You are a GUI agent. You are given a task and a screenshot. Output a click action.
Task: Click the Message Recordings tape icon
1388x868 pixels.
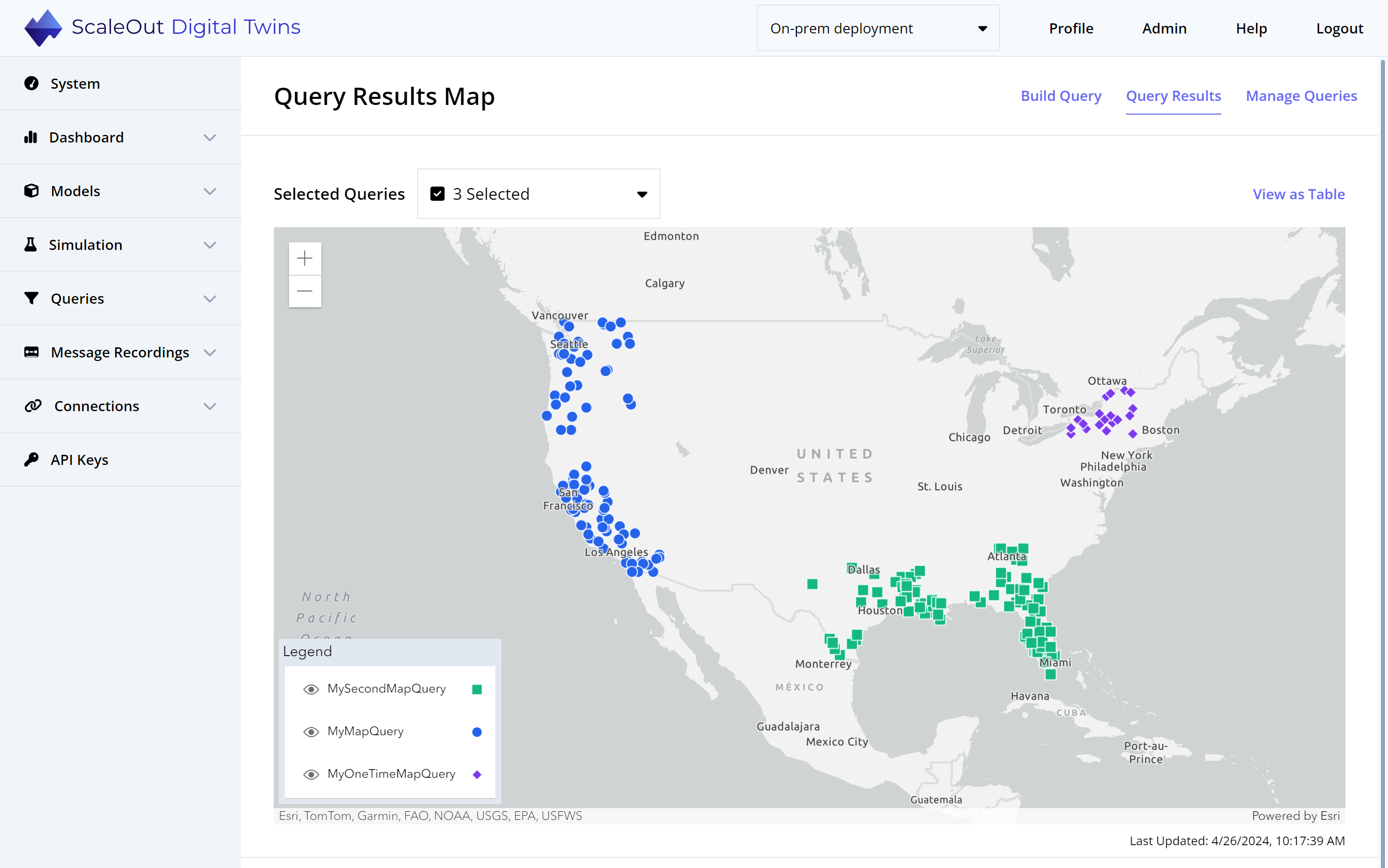click(x=31, y=352)
